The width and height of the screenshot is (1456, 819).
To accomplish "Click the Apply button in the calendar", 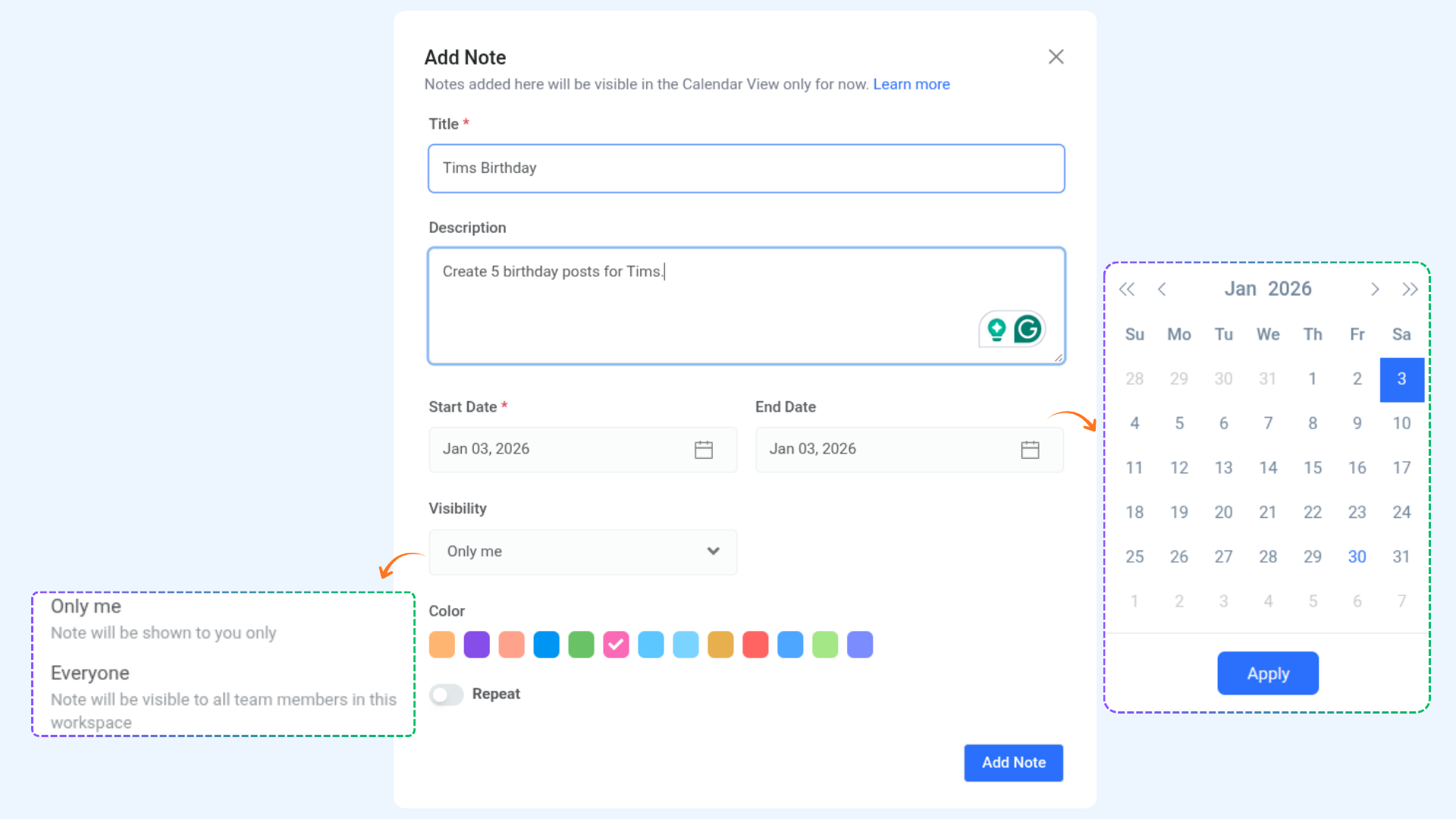I will [x=1267, y=673].
